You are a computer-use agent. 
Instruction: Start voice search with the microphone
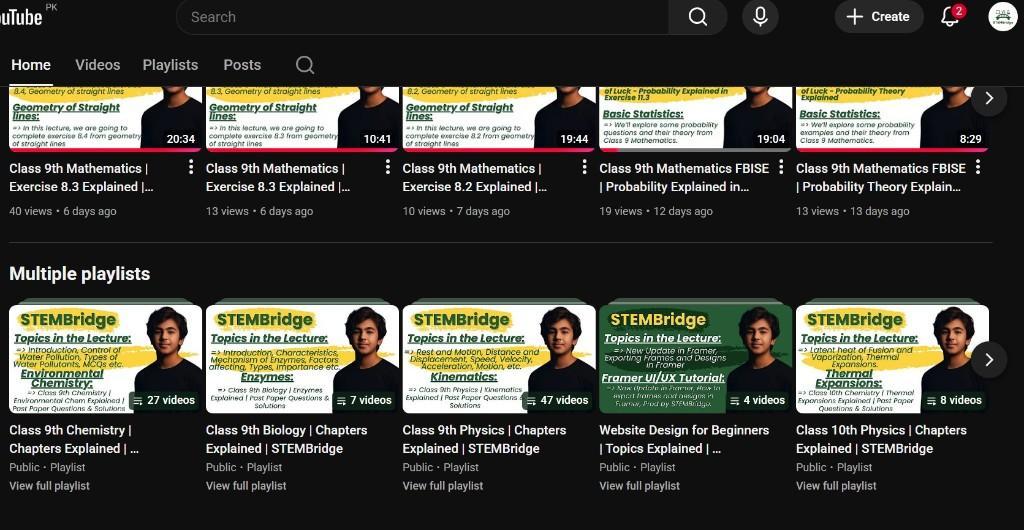[x=760, y=17]
